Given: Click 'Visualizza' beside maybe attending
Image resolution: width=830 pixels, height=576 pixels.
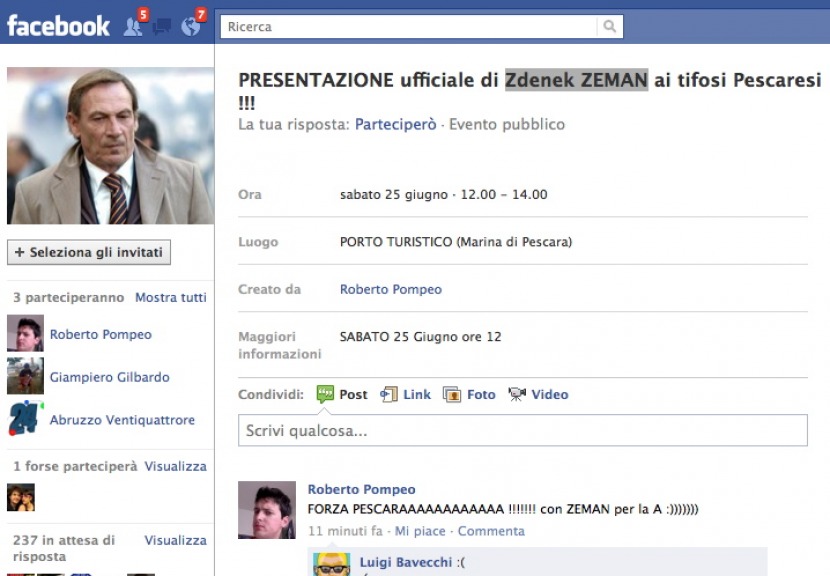Looking at the screenshot, I should [175, 466].
